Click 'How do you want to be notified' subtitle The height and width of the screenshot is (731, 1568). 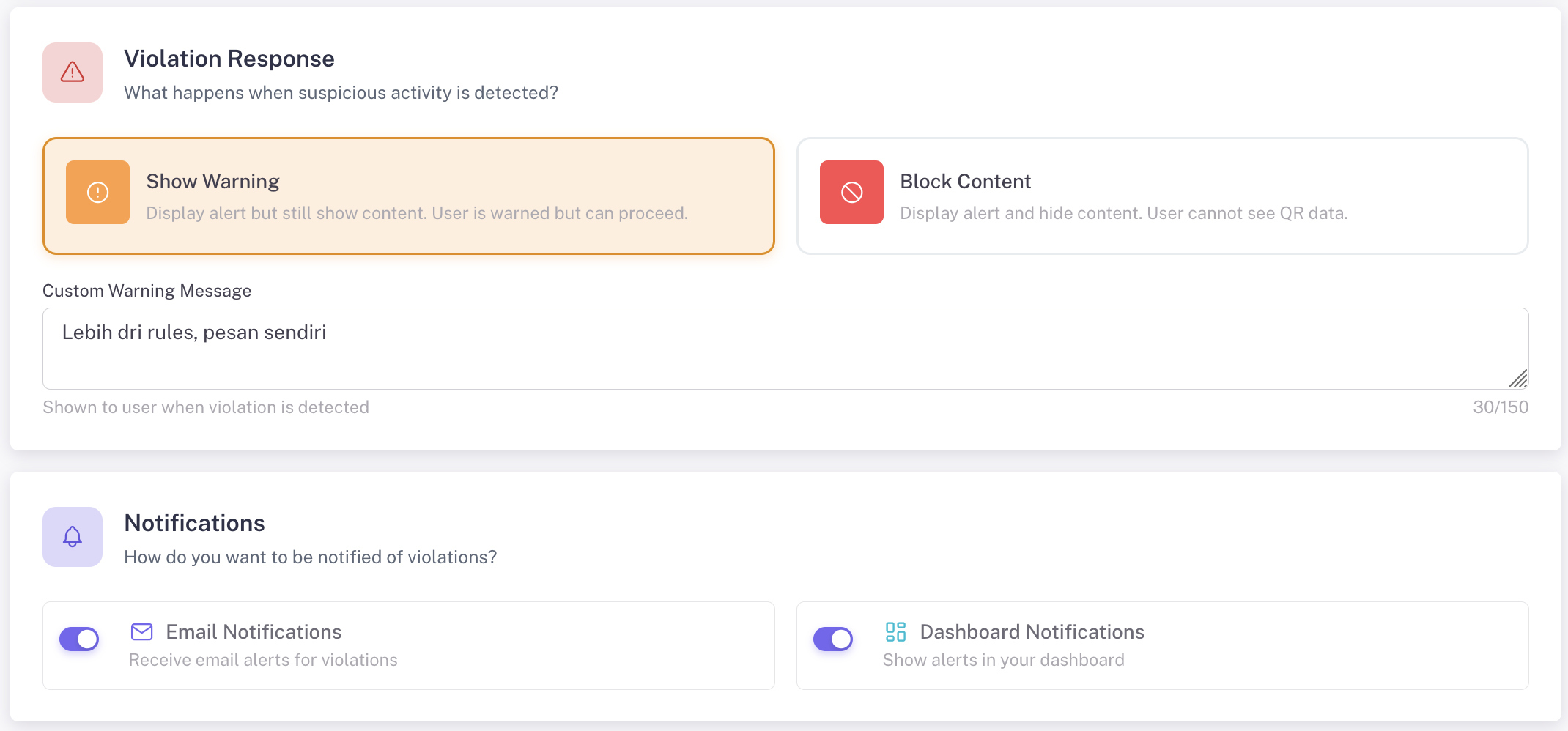point(310,557)
